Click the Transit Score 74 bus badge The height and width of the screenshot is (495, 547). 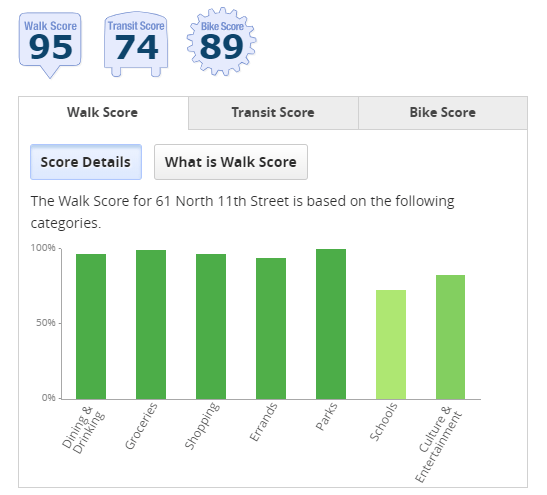[x=136, y=44]
